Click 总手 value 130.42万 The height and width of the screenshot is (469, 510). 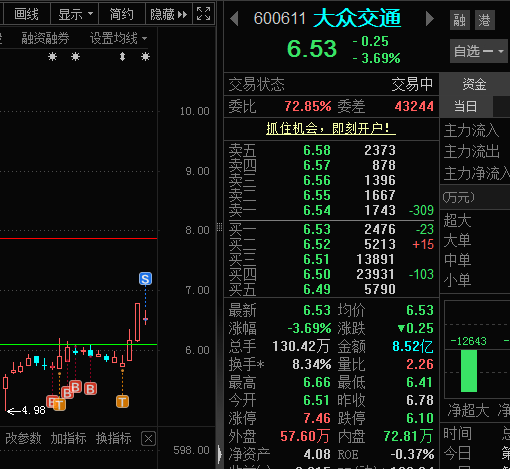point(301,347)
